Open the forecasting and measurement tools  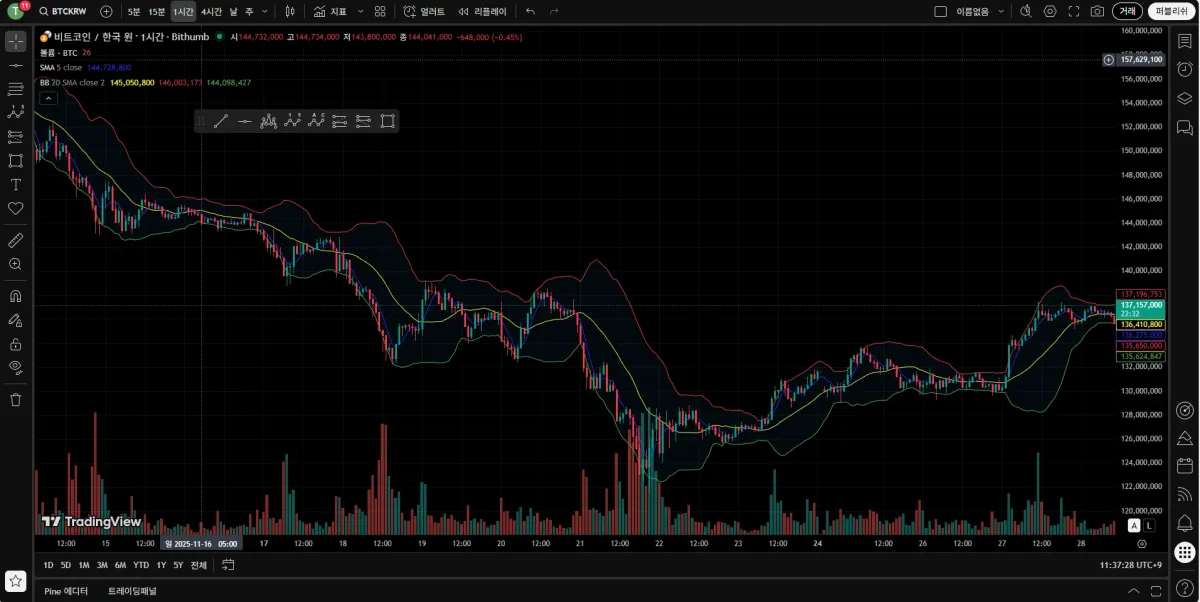pos(15,137)
